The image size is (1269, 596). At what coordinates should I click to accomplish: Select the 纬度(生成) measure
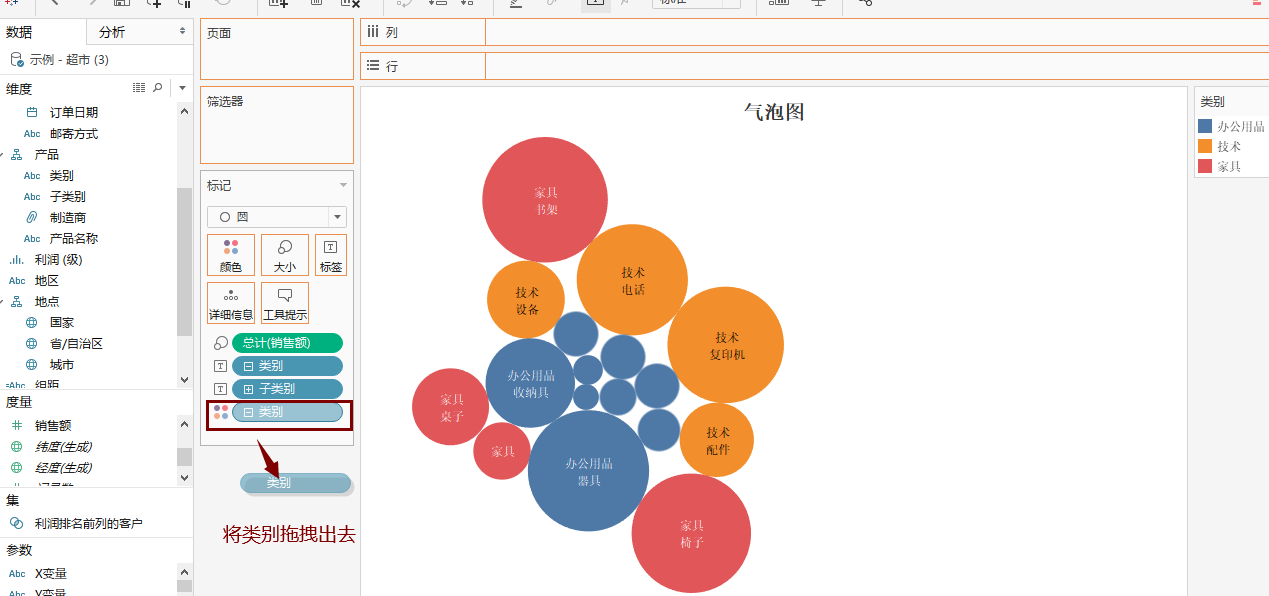tap(64, 446)
